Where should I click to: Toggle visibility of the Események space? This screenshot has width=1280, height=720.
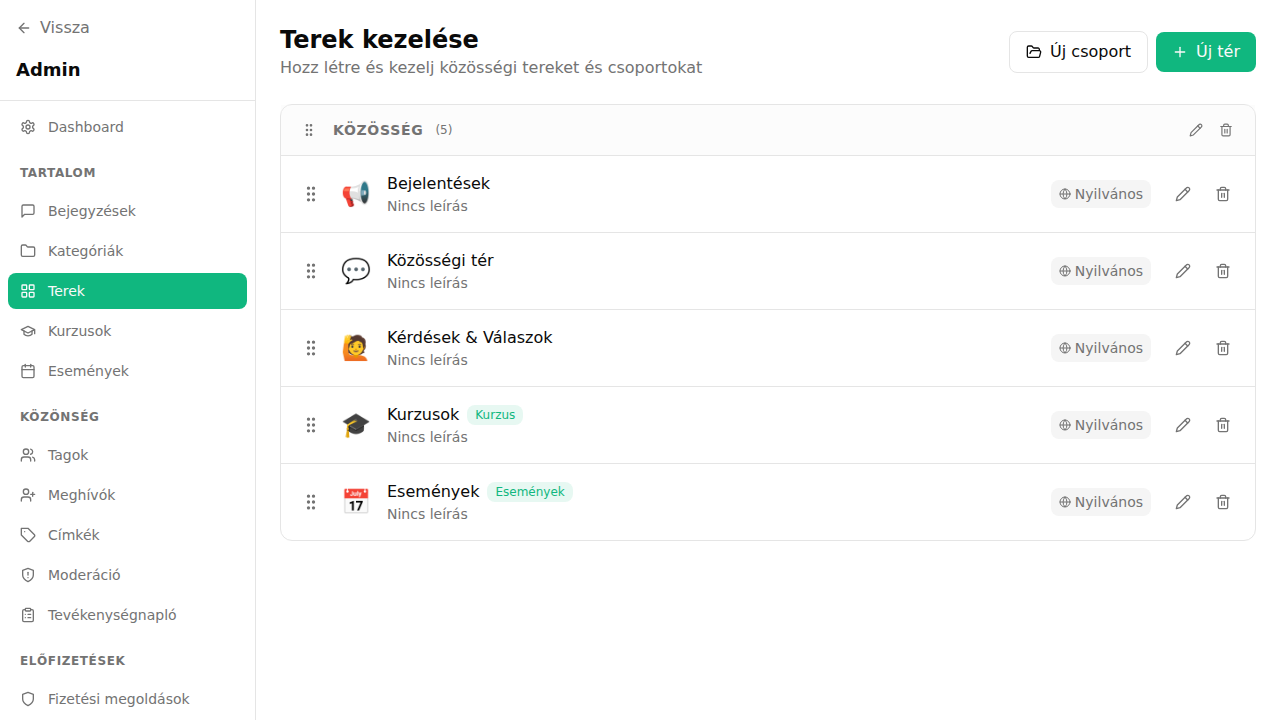tap(1100, 501)
